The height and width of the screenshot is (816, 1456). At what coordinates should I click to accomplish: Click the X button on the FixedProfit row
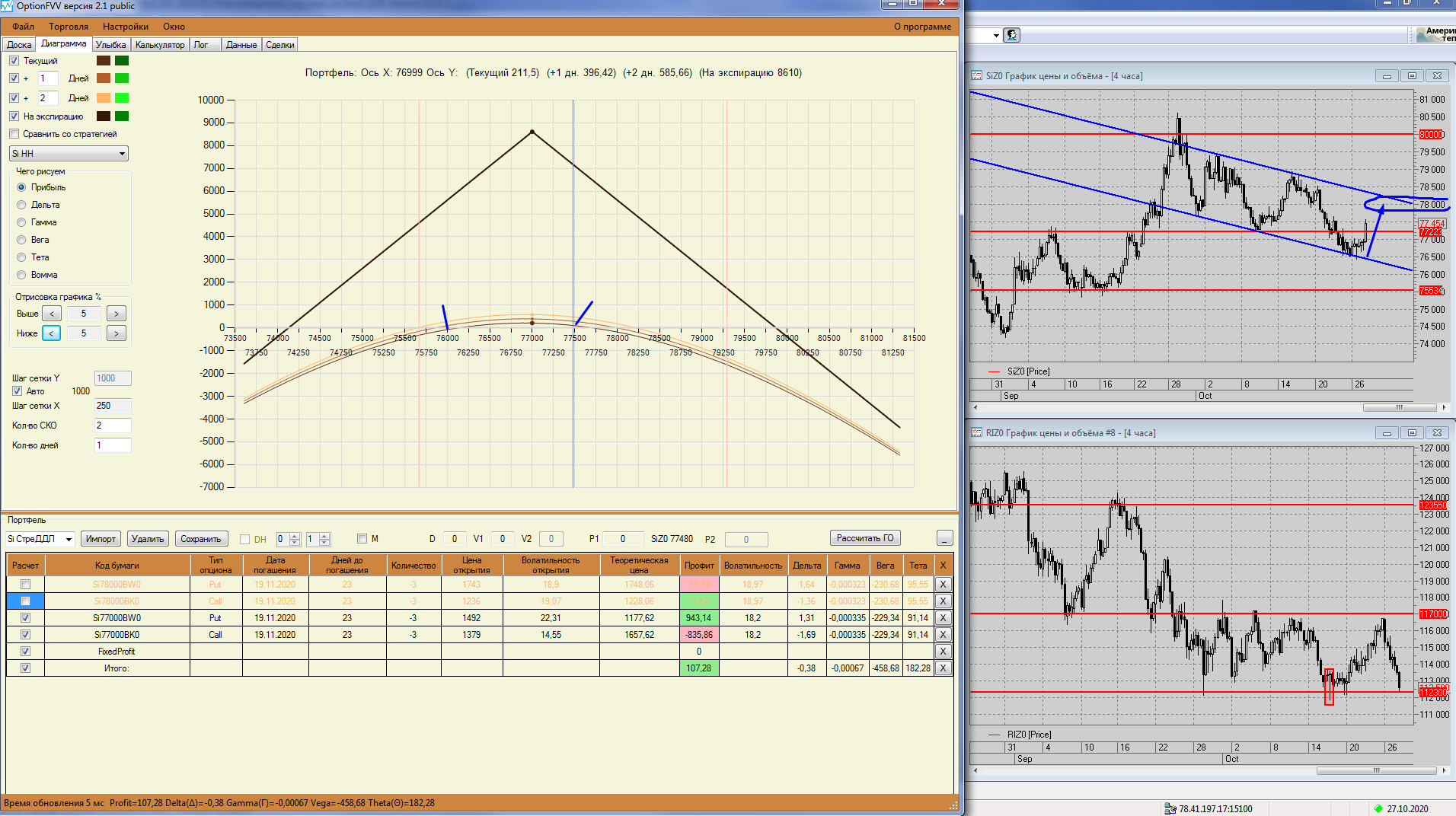[x=943, y=652]
